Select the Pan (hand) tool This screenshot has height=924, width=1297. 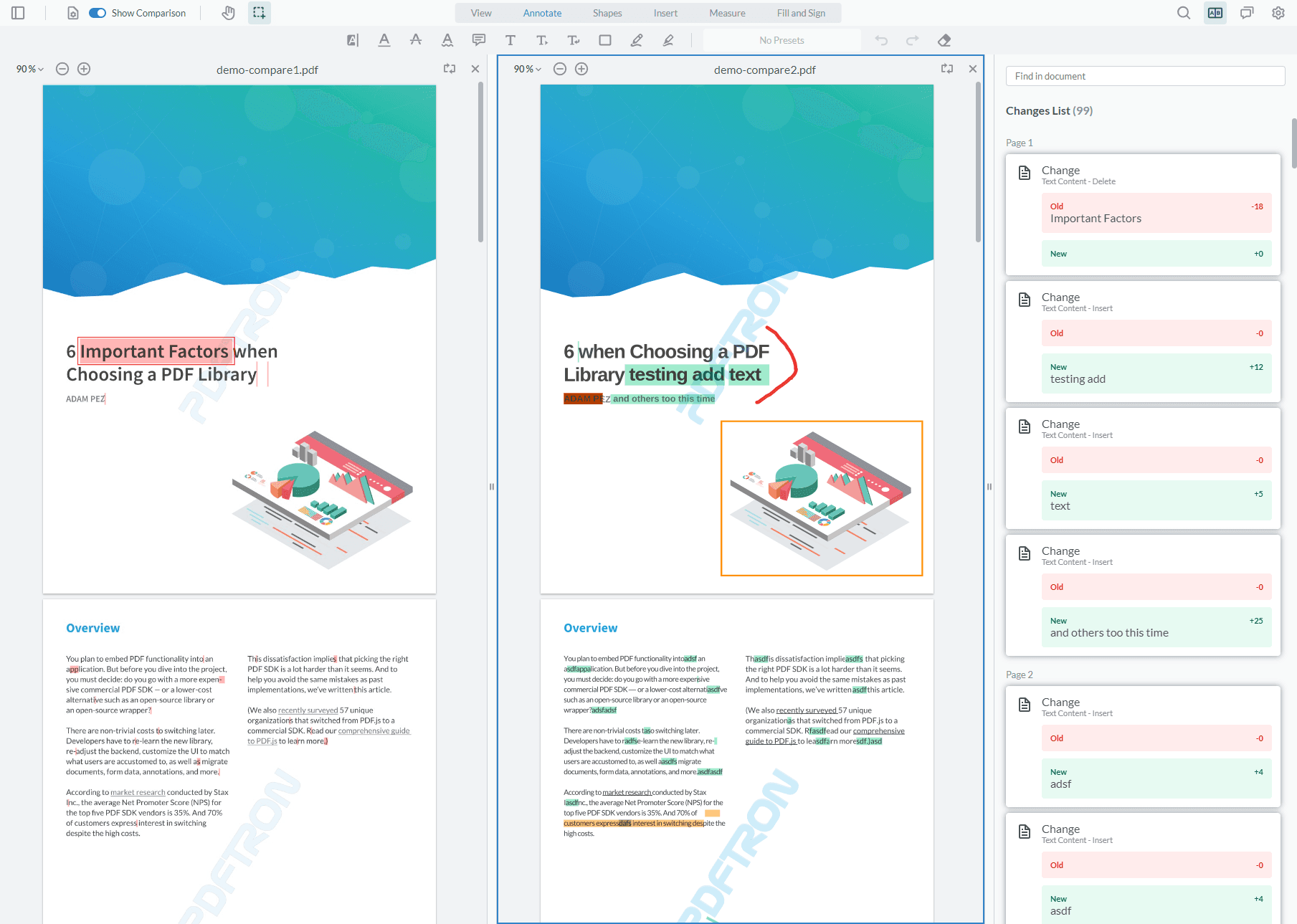(228, 13)
